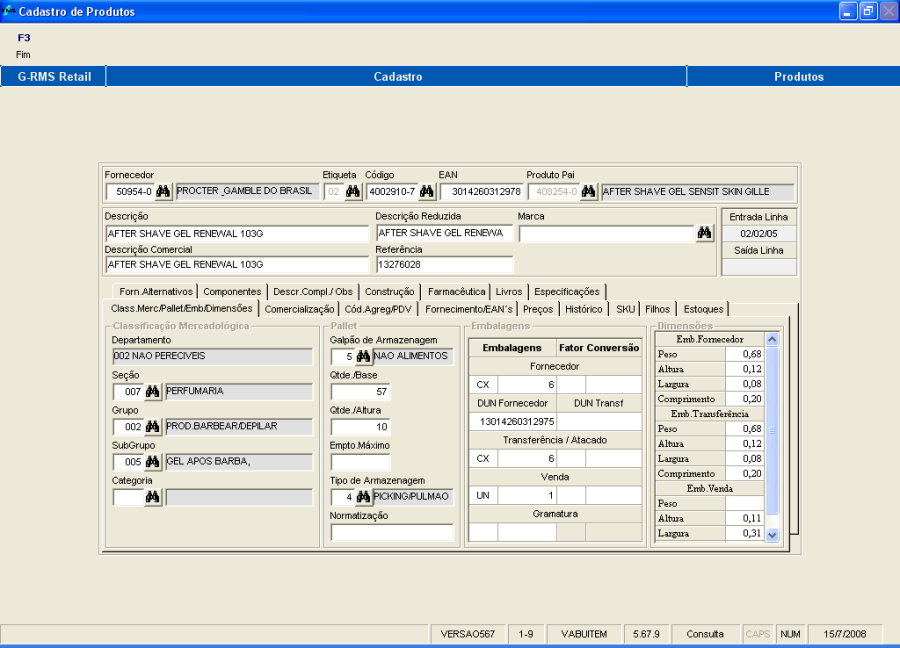
Task: Open the Componentes tab
Action: point(232,292)
